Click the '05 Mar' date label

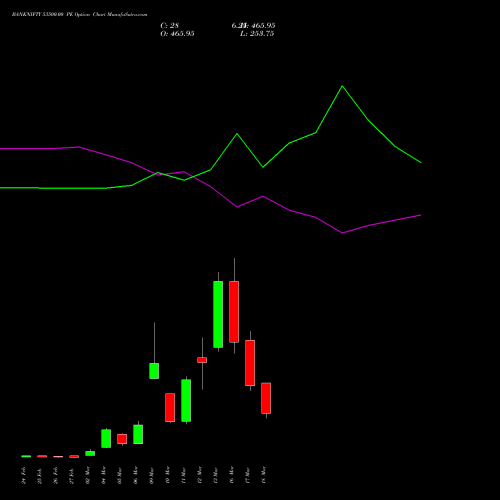120,475
